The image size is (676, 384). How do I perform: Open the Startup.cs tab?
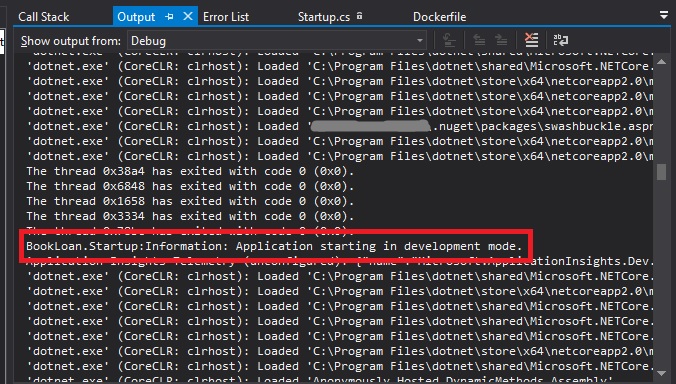click(324, 17)
